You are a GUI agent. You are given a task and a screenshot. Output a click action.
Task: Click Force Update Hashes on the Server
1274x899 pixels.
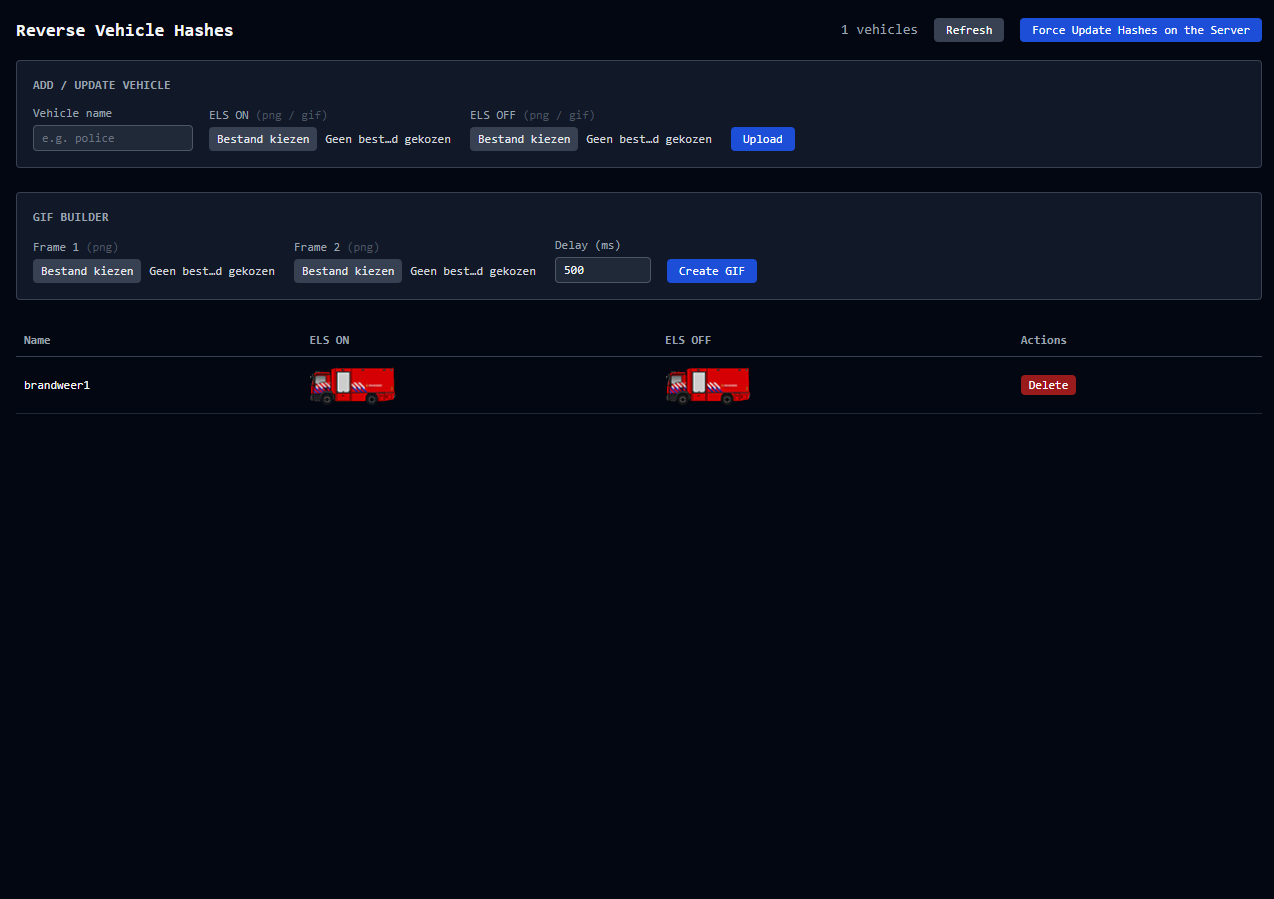pos(1140,30)
